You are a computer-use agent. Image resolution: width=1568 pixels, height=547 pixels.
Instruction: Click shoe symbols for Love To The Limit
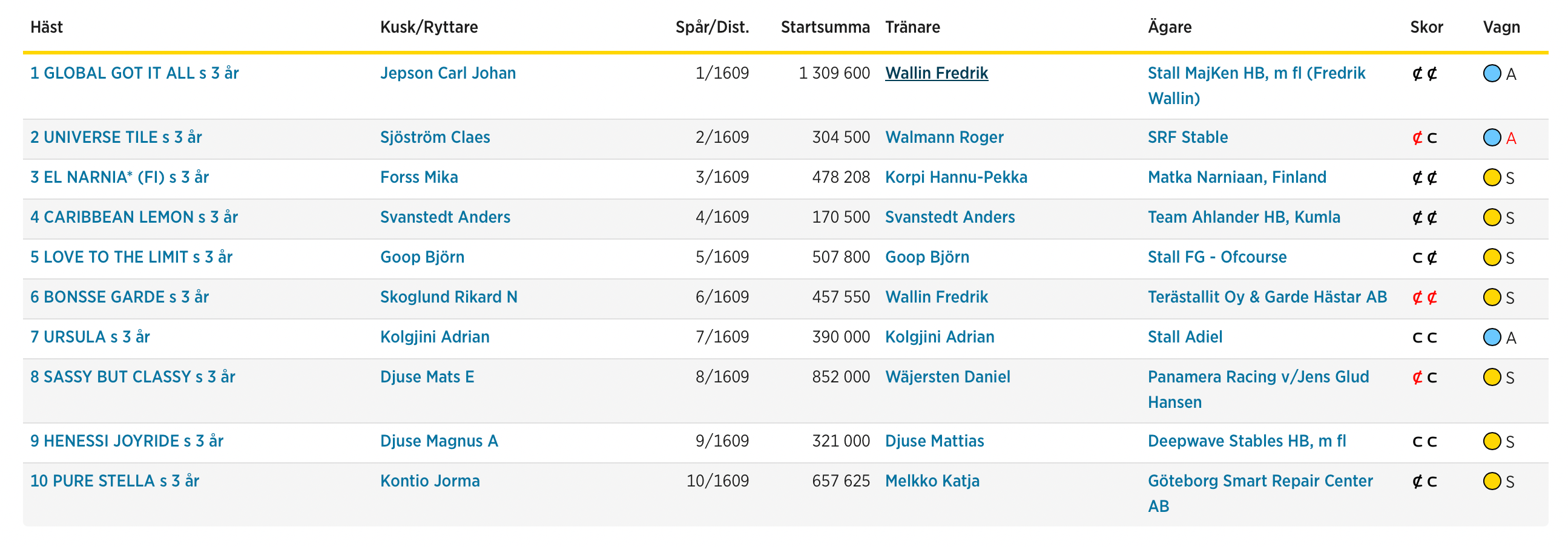pos(1425,257)
